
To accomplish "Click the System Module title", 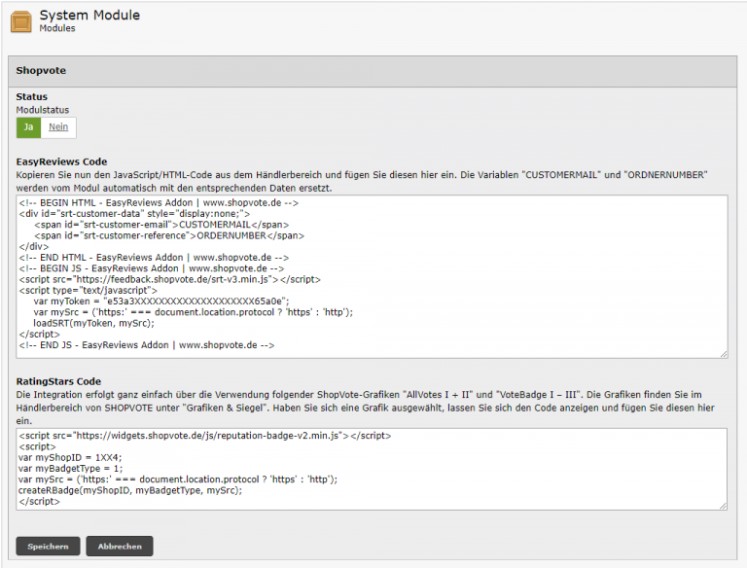I will click(x=90, y=15).
